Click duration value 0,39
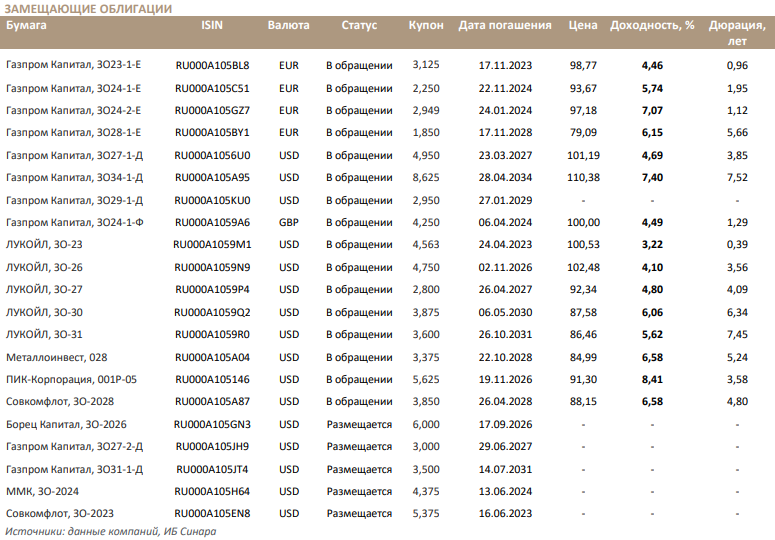Image resolution: width=775 pixels, height=540 pixels. pyautogui.click(x=737, y=245)
